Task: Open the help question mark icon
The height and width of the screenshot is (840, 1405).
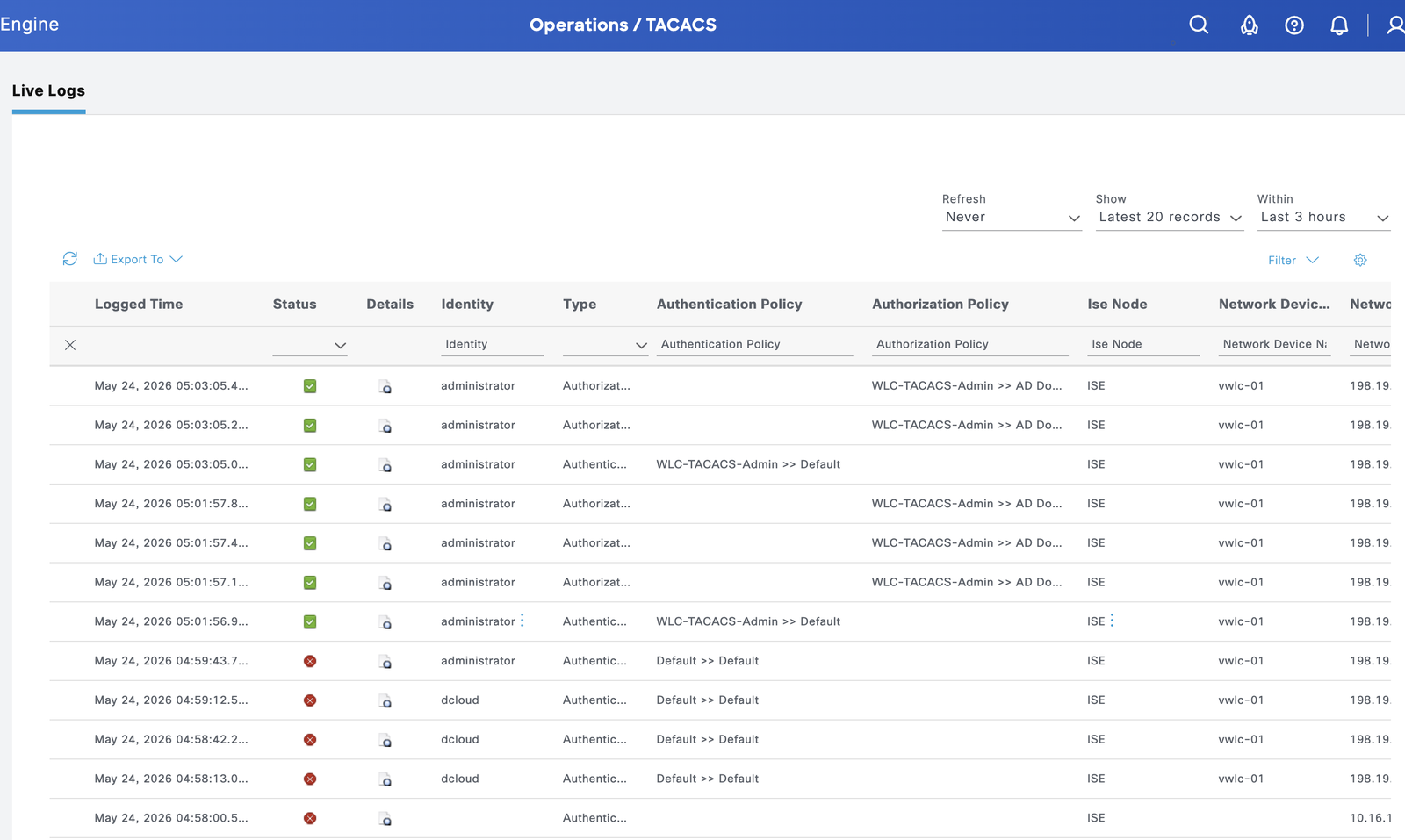Action: [1294, 25]
